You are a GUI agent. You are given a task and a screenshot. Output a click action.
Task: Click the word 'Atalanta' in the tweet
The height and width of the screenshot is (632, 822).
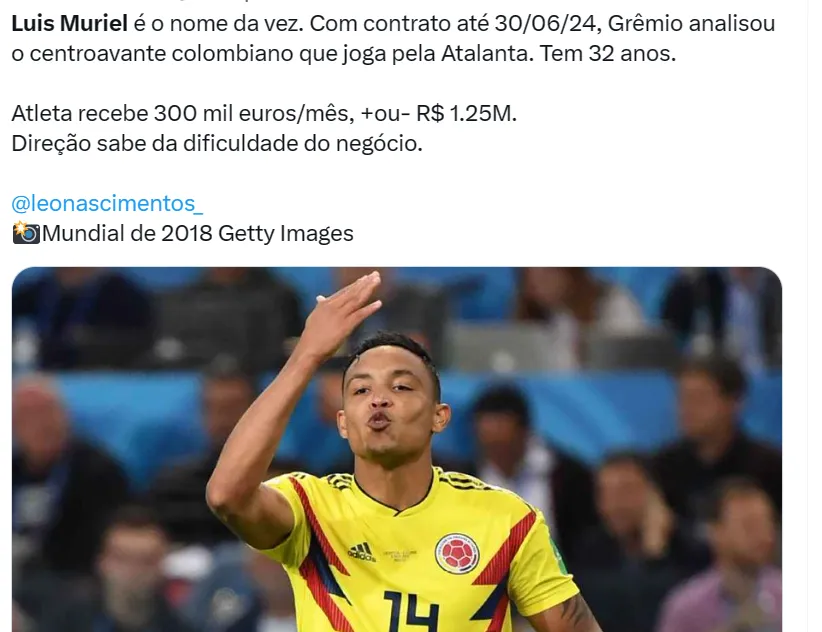[x=484, y=53]
